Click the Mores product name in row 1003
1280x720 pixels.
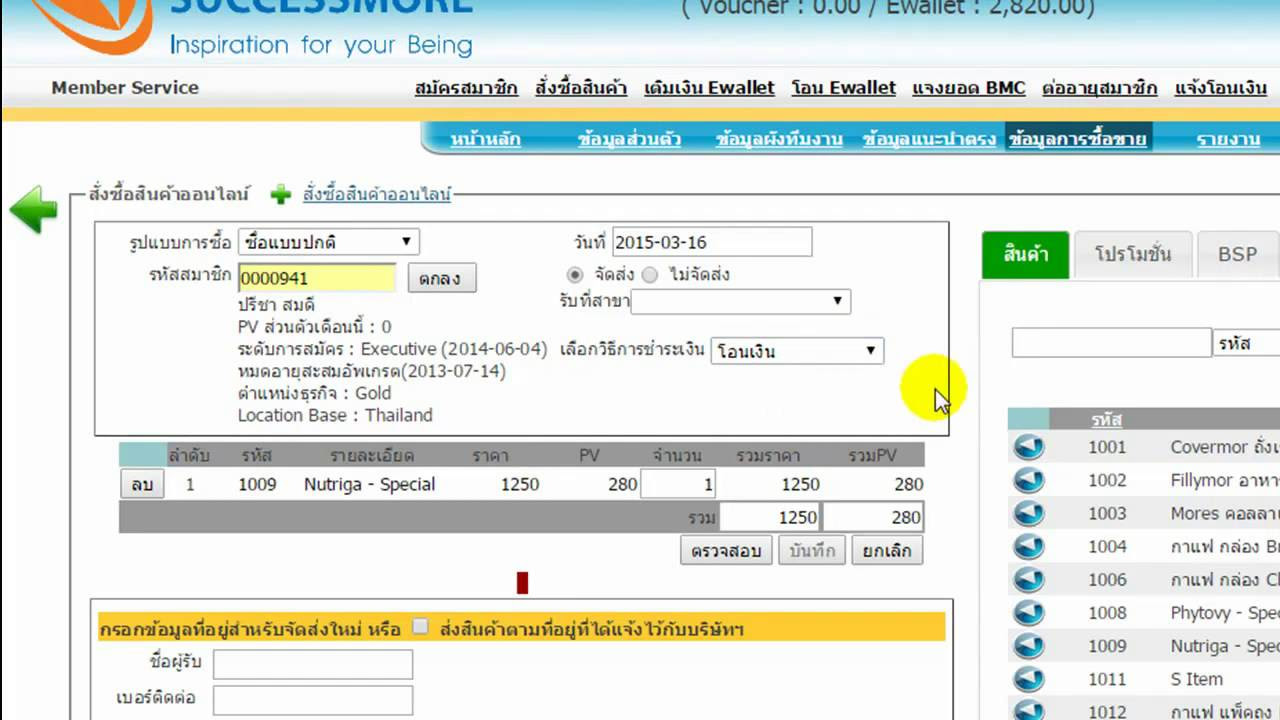[1225, 513]
